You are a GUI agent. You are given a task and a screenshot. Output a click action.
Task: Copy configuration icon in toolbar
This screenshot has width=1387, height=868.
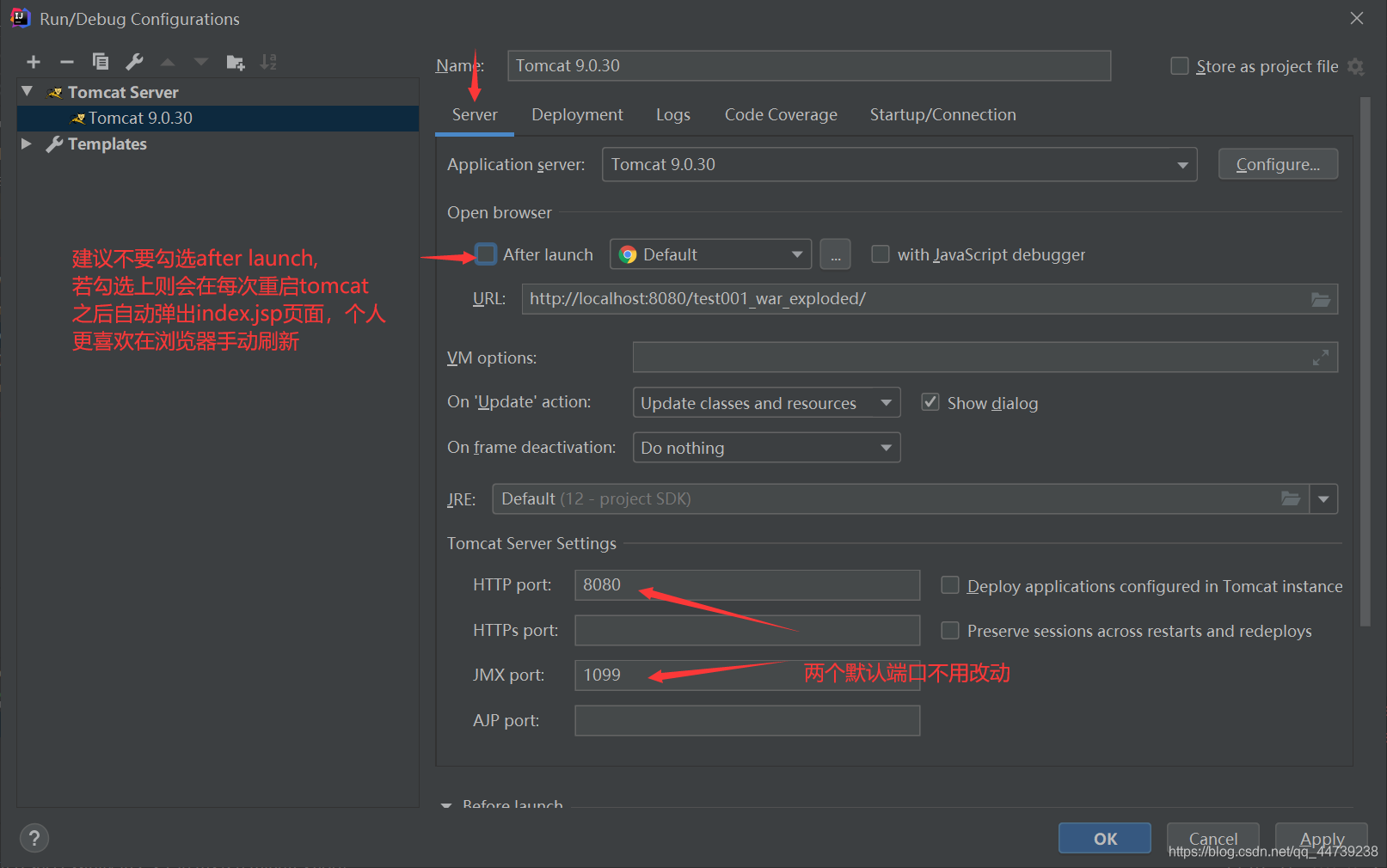pos(101,62)
